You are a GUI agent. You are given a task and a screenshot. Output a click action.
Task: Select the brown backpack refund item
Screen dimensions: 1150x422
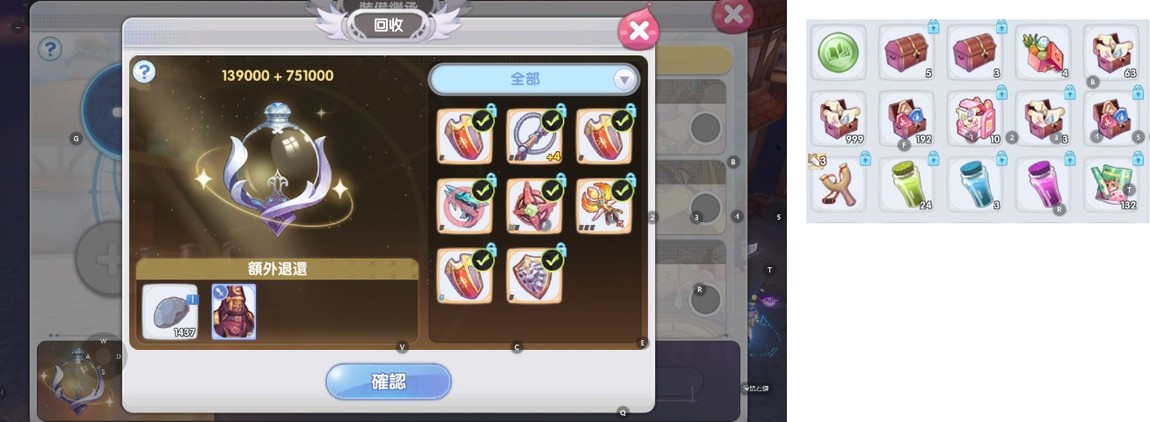pyautogui.click(x=234, y=312)
